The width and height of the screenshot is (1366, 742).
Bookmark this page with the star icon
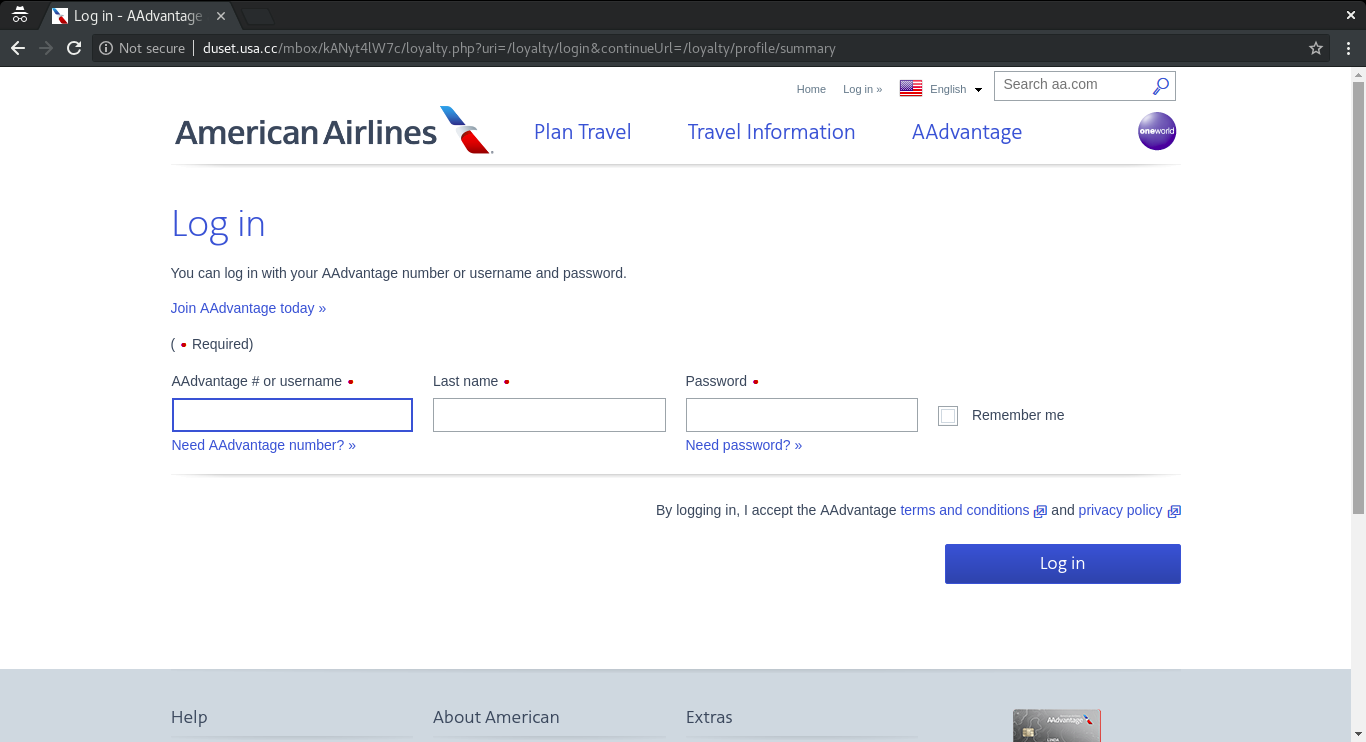(x=1316, y=48)
